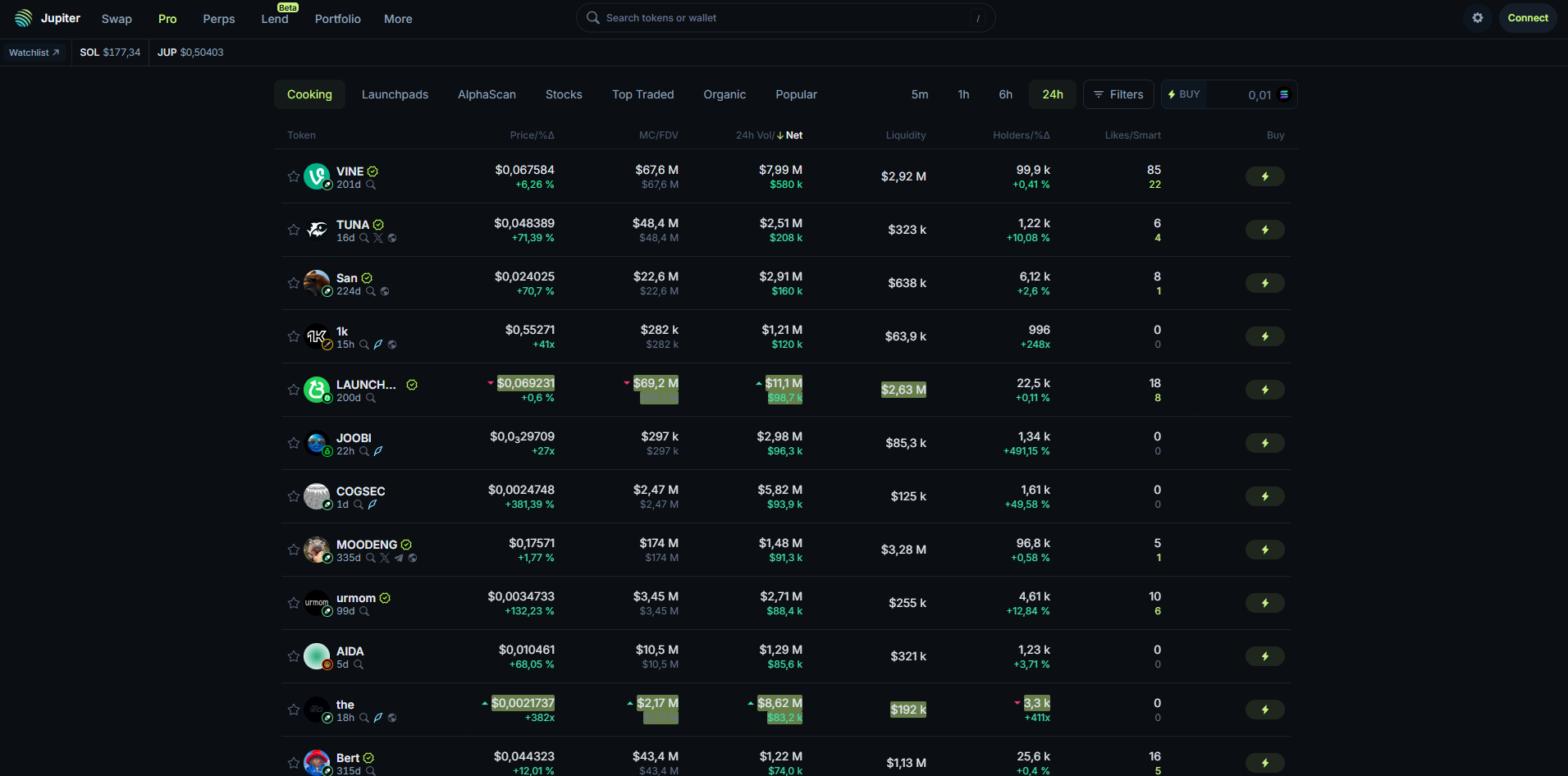Click the Connect wallet button
Screen dimensions: 1568x776
coord(1527,17)
